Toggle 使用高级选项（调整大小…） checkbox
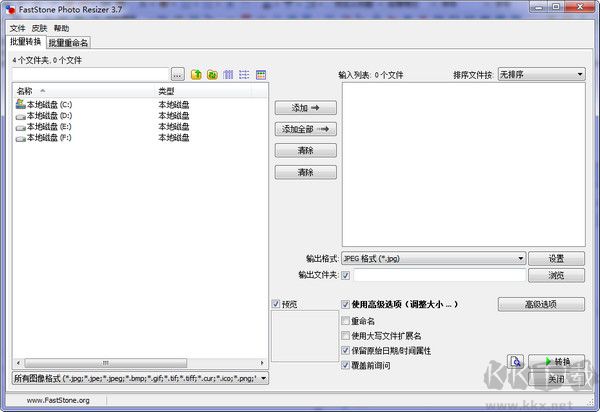Viewport: 600px width, 412px height. [x=345, y=305]
